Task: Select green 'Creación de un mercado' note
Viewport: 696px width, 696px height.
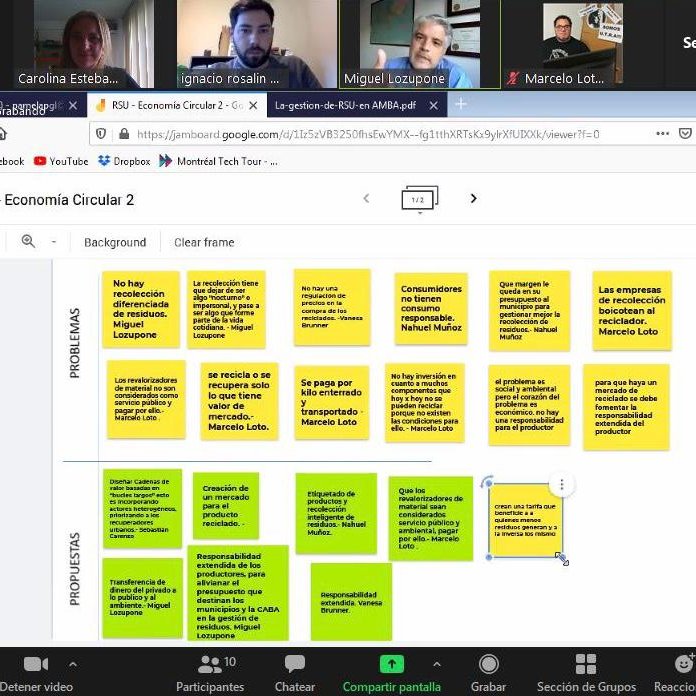Action: click(x=225, y=506)
